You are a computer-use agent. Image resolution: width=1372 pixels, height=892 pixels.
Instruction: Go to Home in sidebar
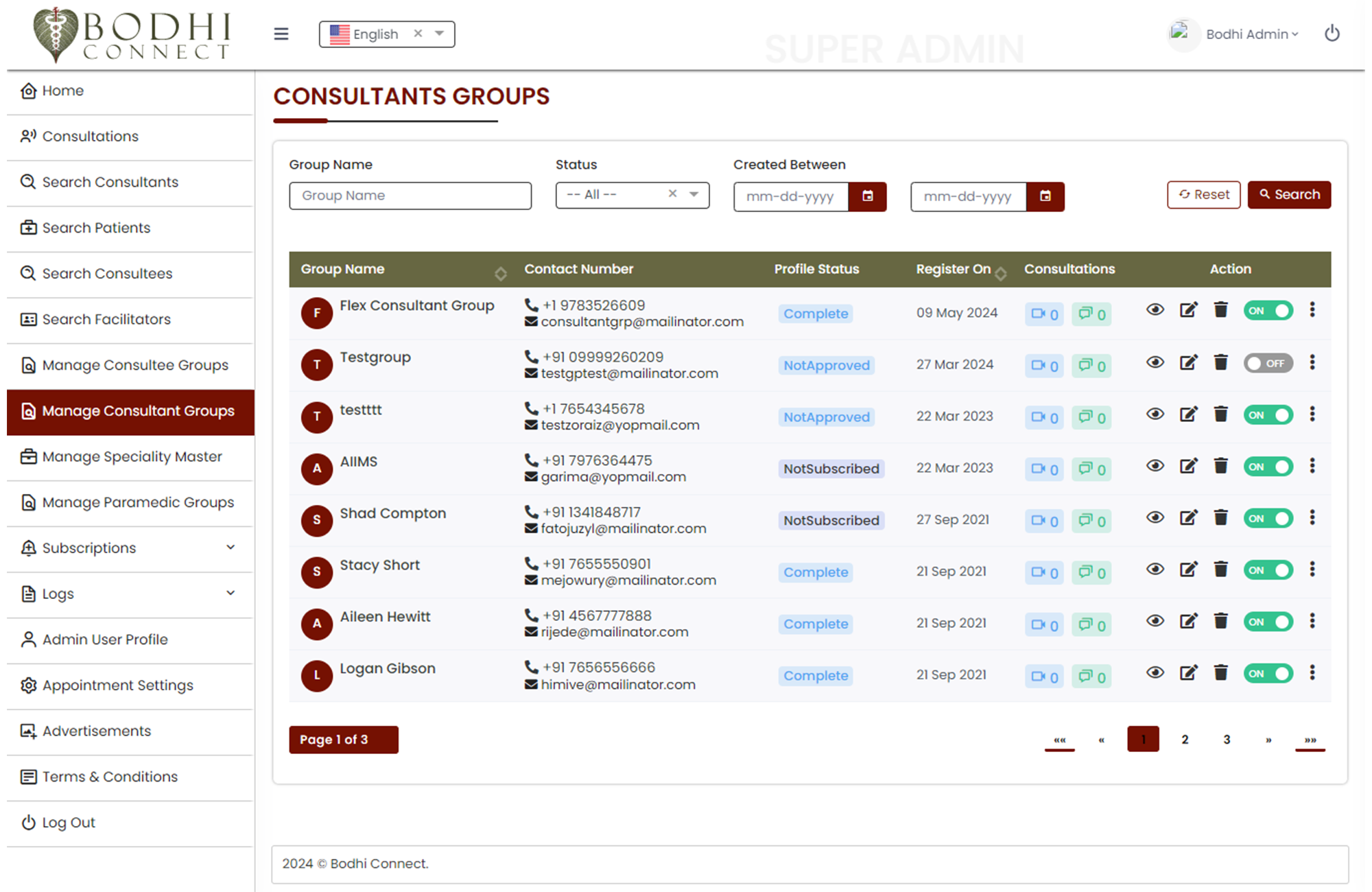pyautogui.click(x=130, y=91)
